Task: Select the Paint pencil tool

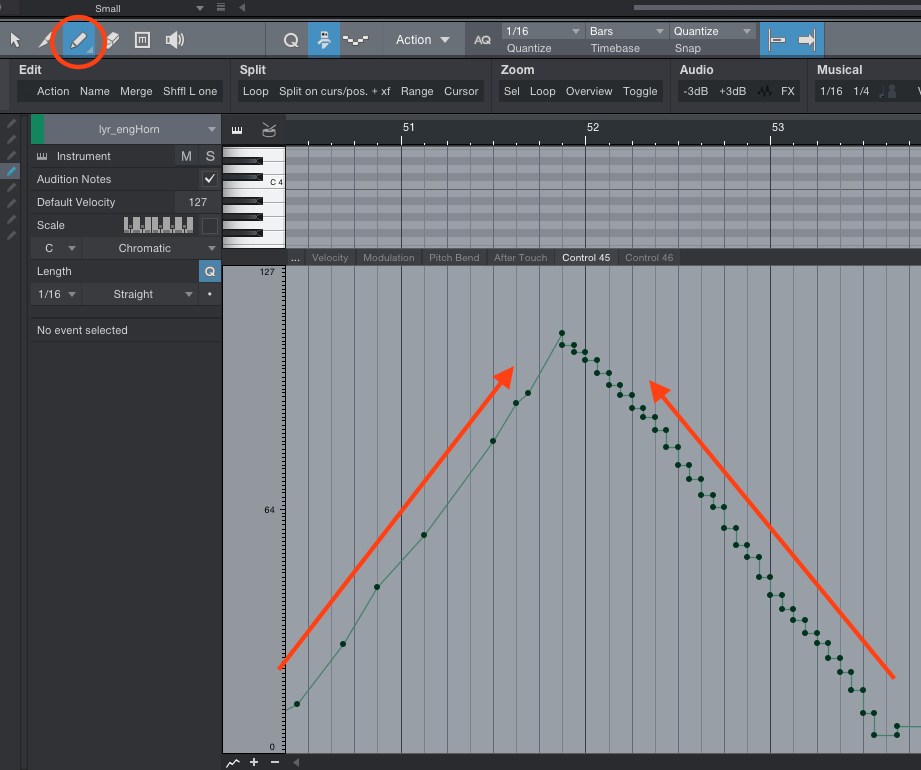Action: pos(78,40)
